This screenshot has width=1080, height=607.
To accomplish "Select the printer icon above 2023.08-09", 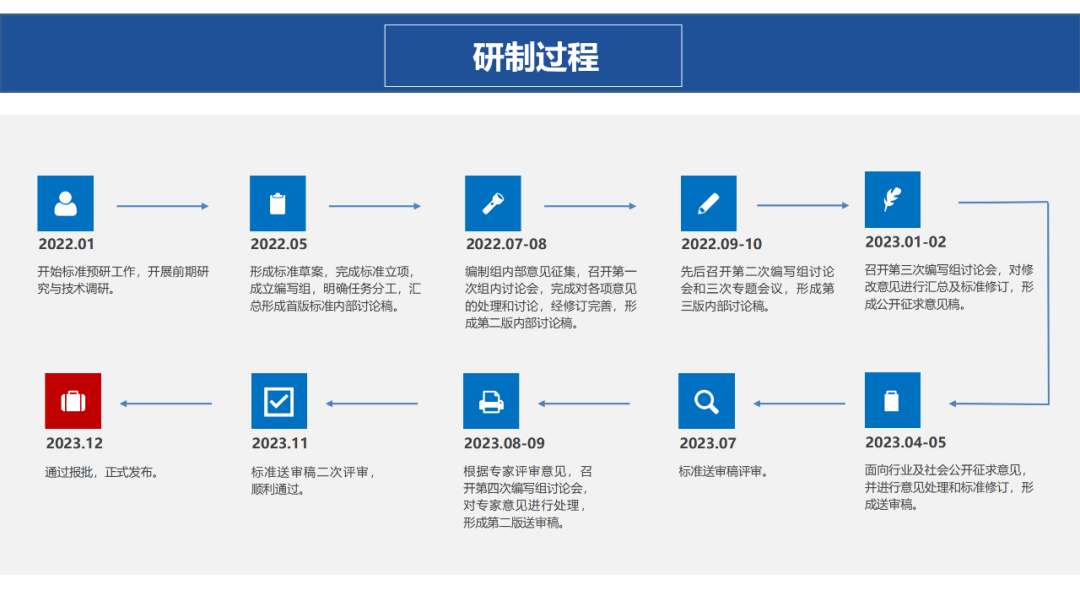I will pos(491,401).
